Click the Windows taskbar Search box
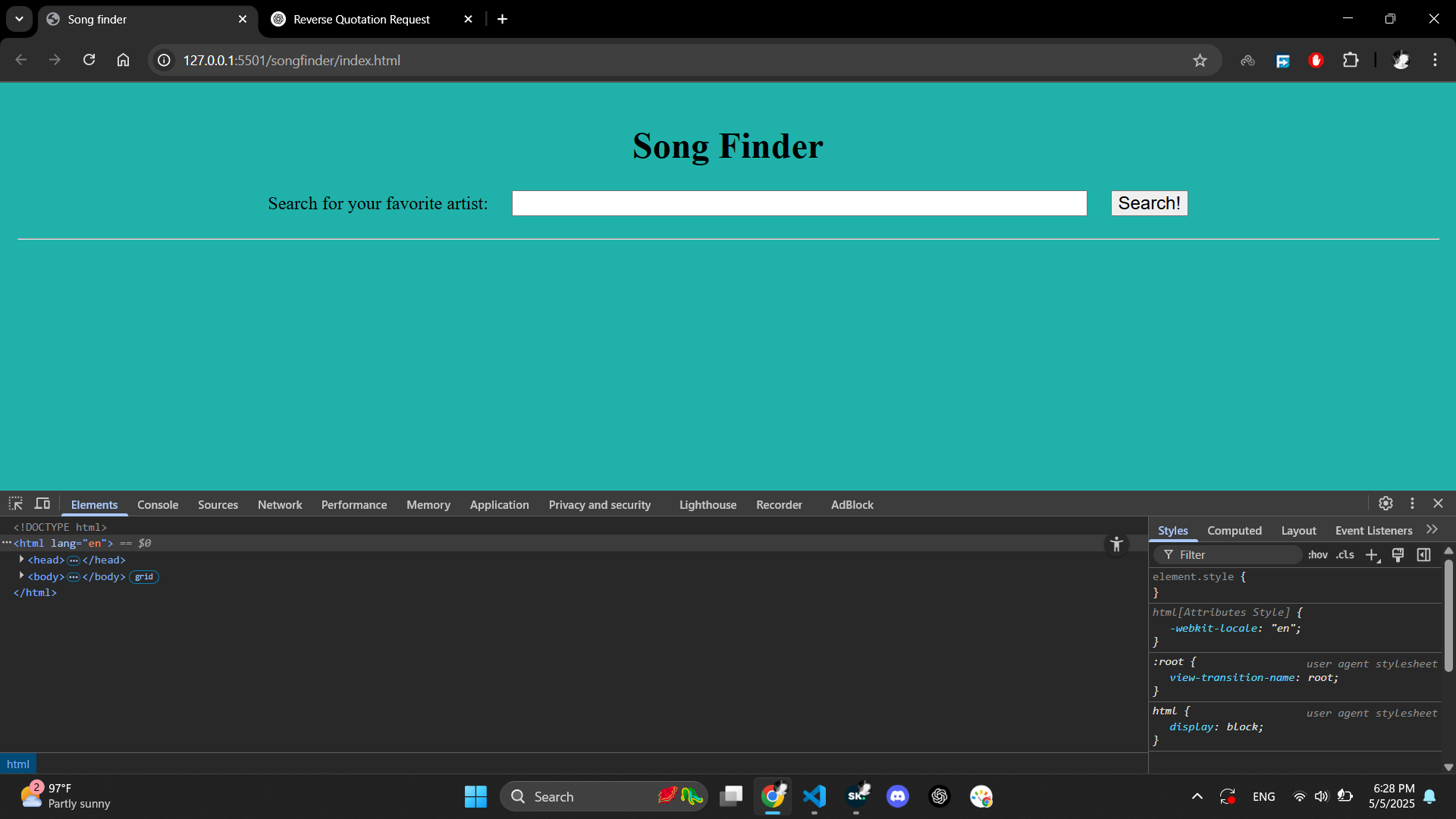 click(x=604, y=796)
